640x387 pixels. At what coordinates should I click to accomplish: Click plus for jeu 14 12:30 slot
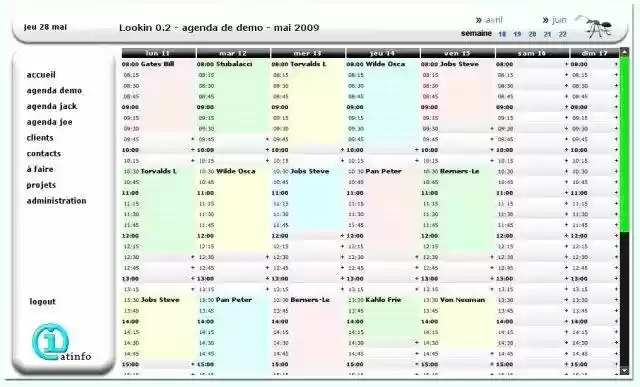point(417,257)
